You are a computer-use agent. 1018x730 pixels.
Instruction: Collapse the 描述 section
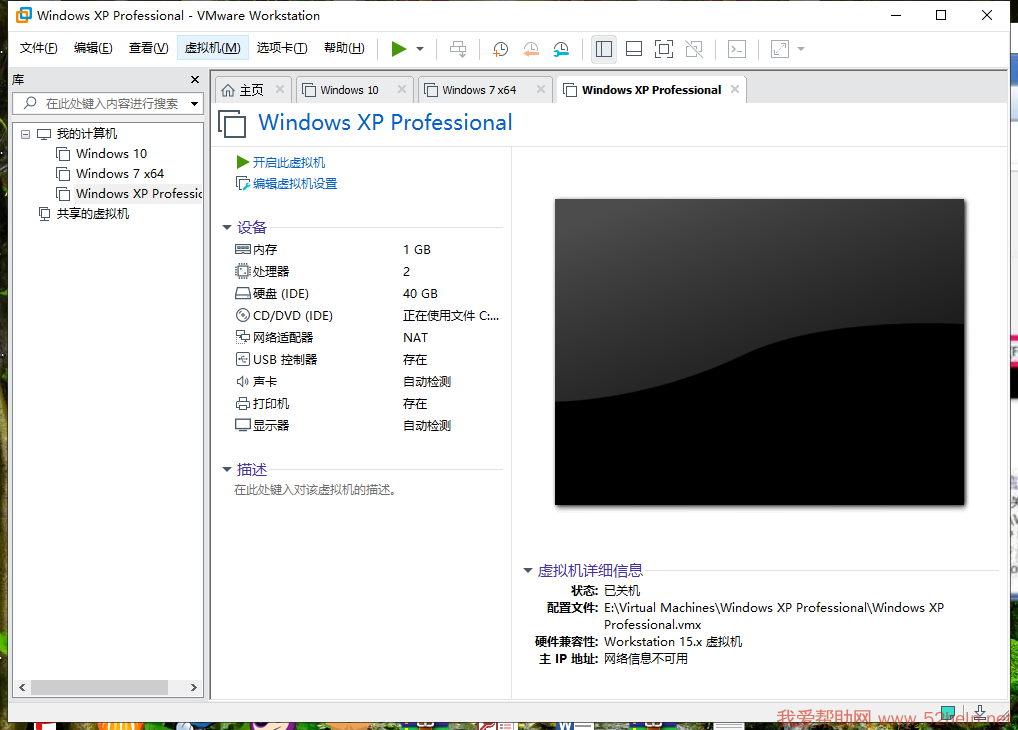click(x=227, y=469)
